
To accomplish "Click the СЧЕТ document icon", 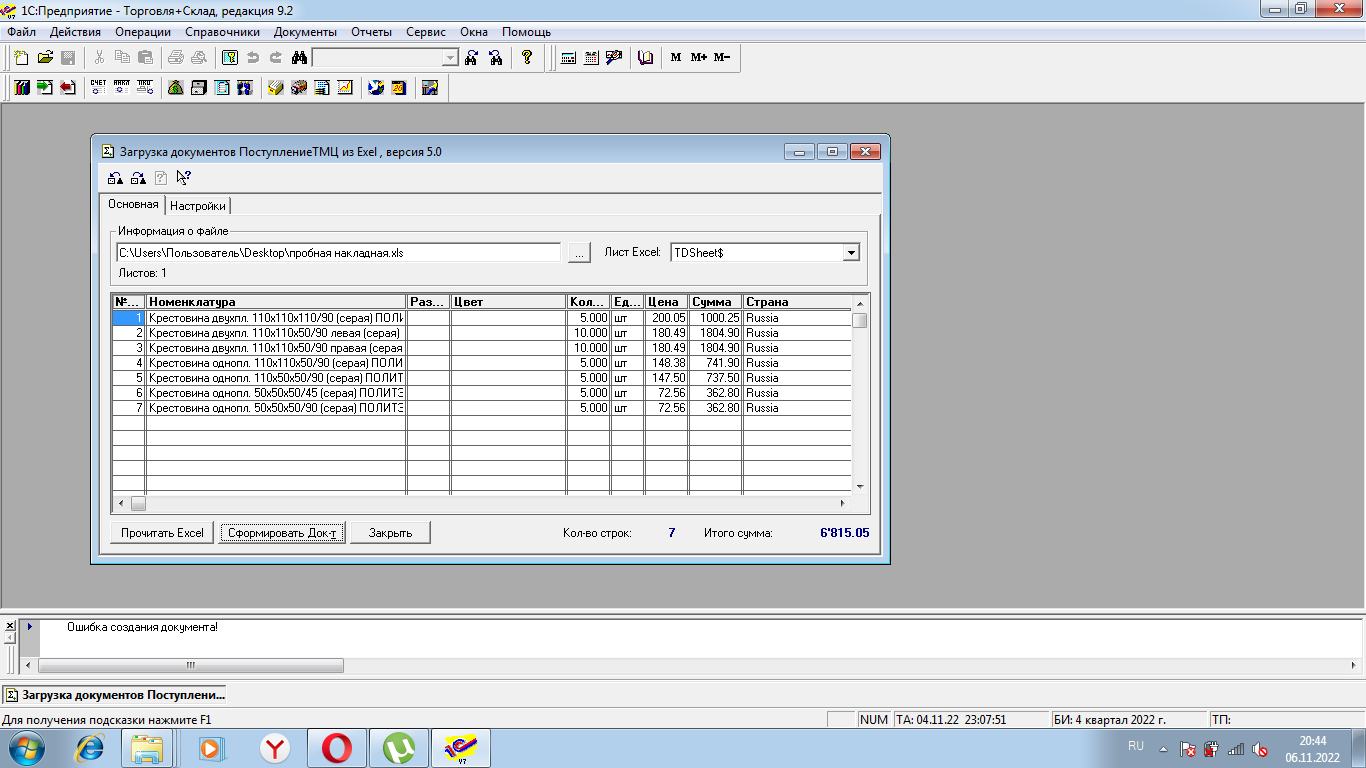I will (98, 88).
